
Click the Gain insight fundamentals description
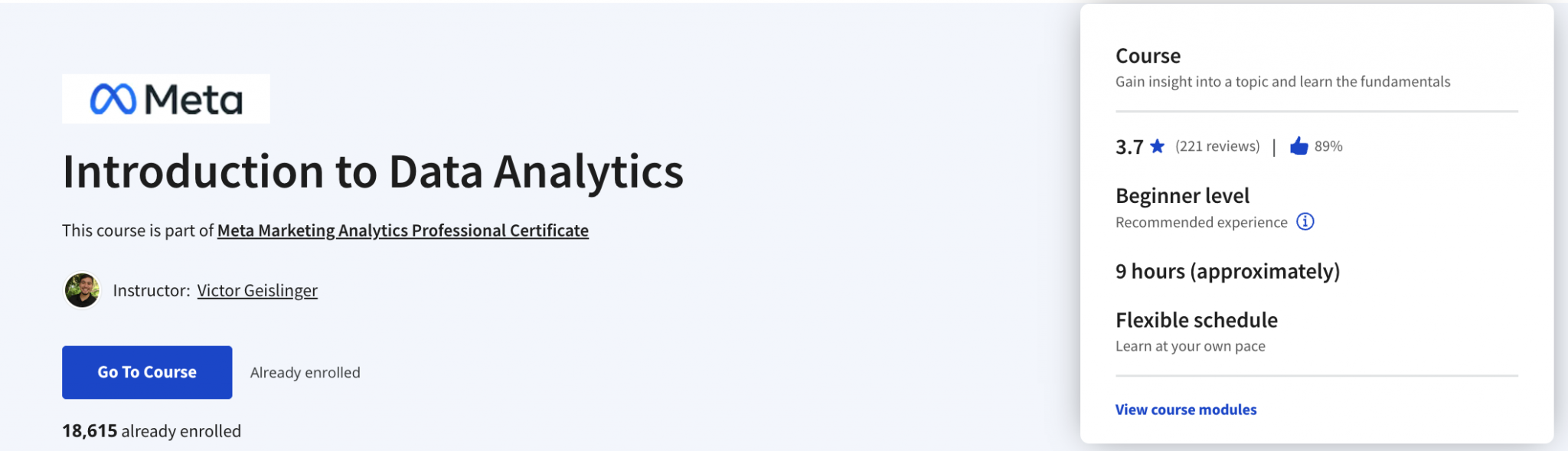point(1283,82)
